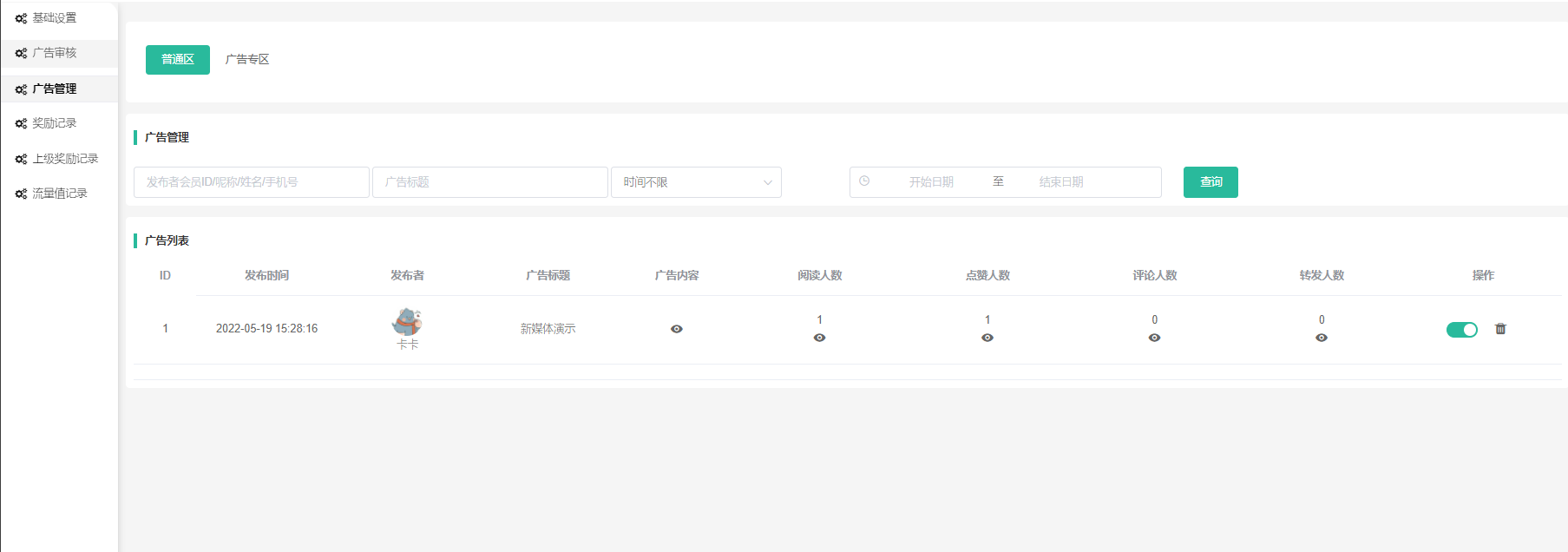Click the clock icon in date range field
The height and width of the screenshot is (552, 1568).
(864, 181)
